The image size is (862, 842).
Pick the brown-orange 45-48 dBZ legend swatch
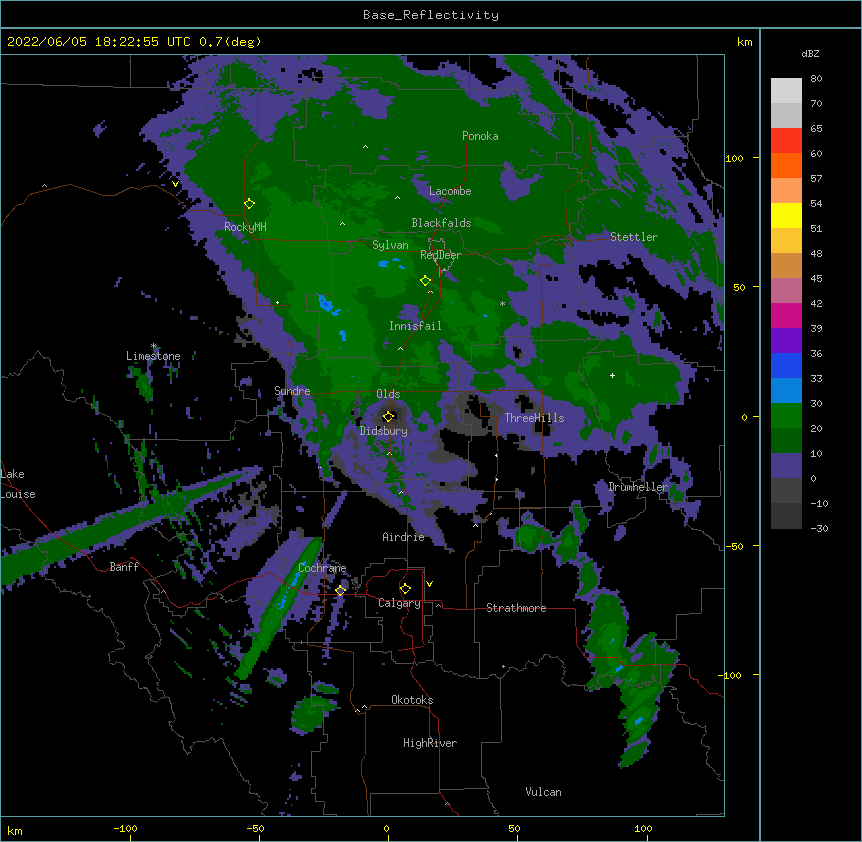click(786, 265)
